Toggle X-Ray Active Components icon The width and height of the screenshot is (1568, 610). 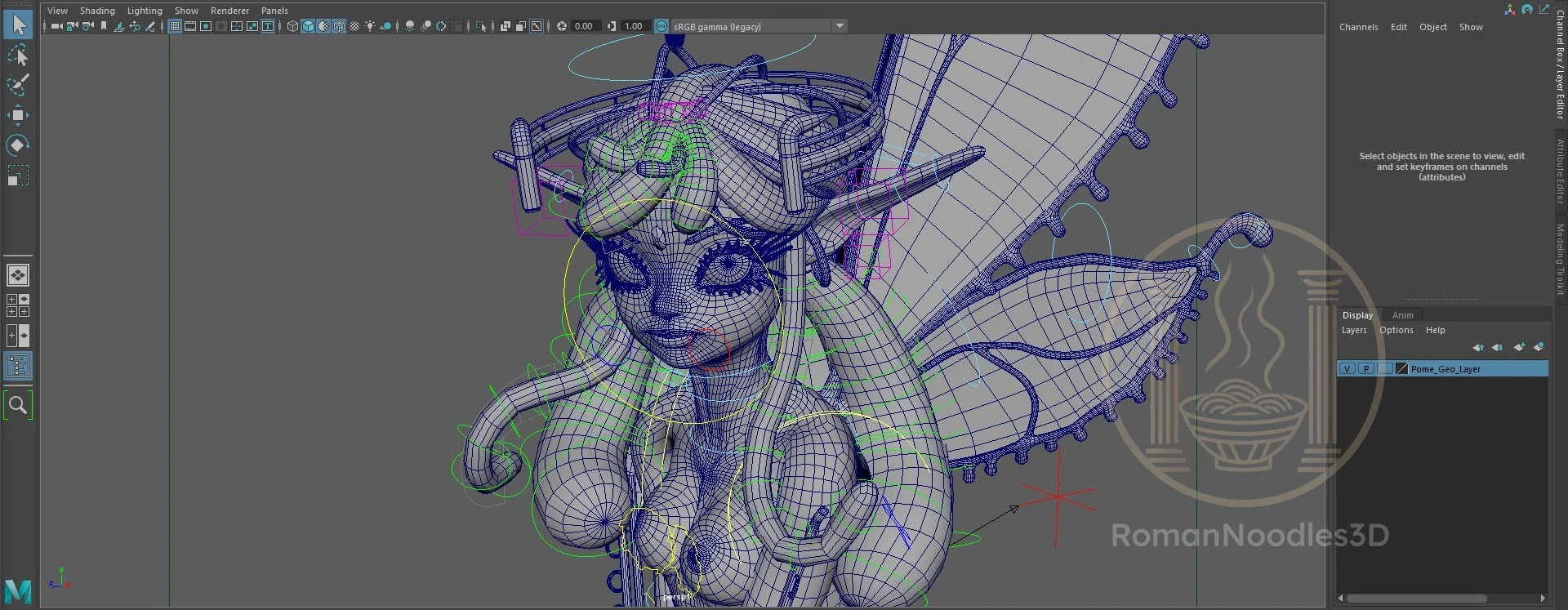[x=520, y=26]
